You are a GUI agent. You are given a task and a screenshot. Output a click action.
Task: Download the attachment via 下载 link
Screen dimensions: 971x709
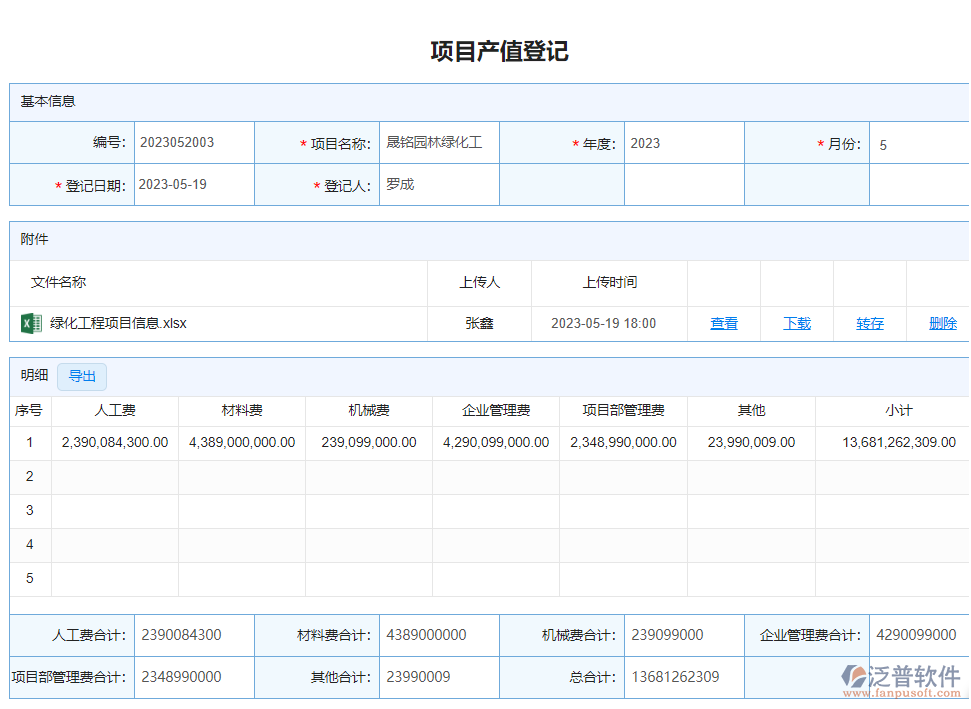pyautogui.click(x=797, y=323)
